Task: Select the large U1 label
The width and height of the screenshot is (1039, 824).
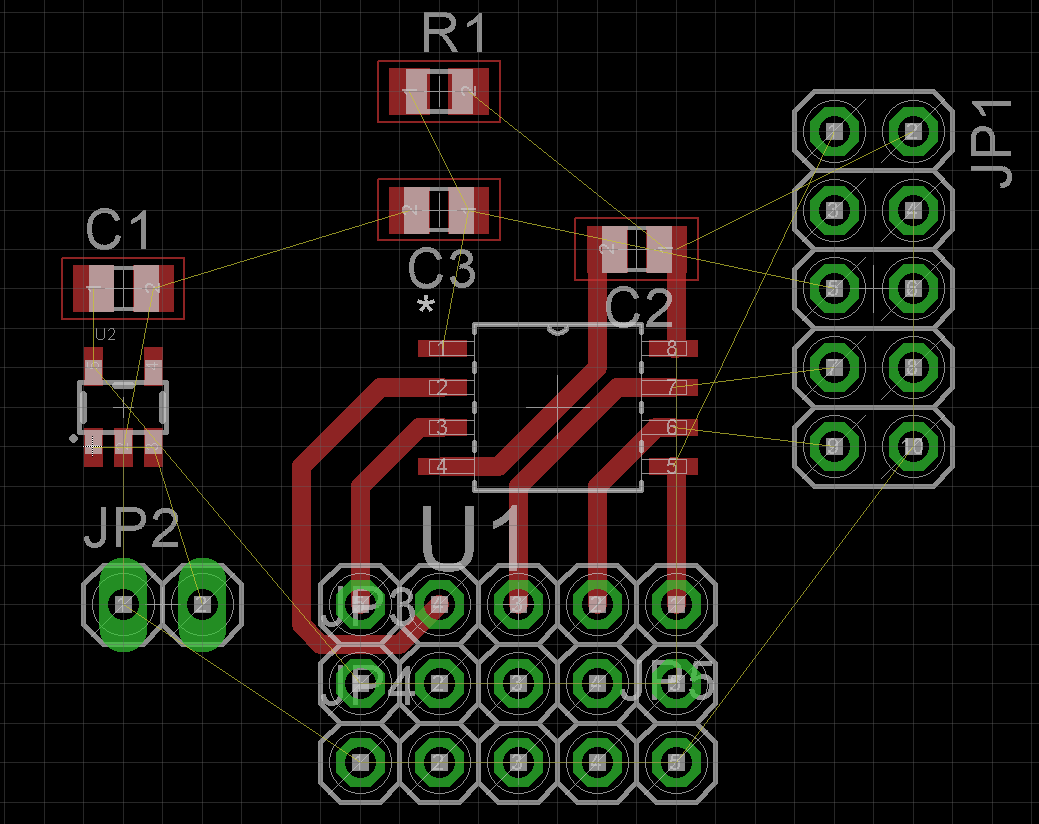Action: pos(472,537)
